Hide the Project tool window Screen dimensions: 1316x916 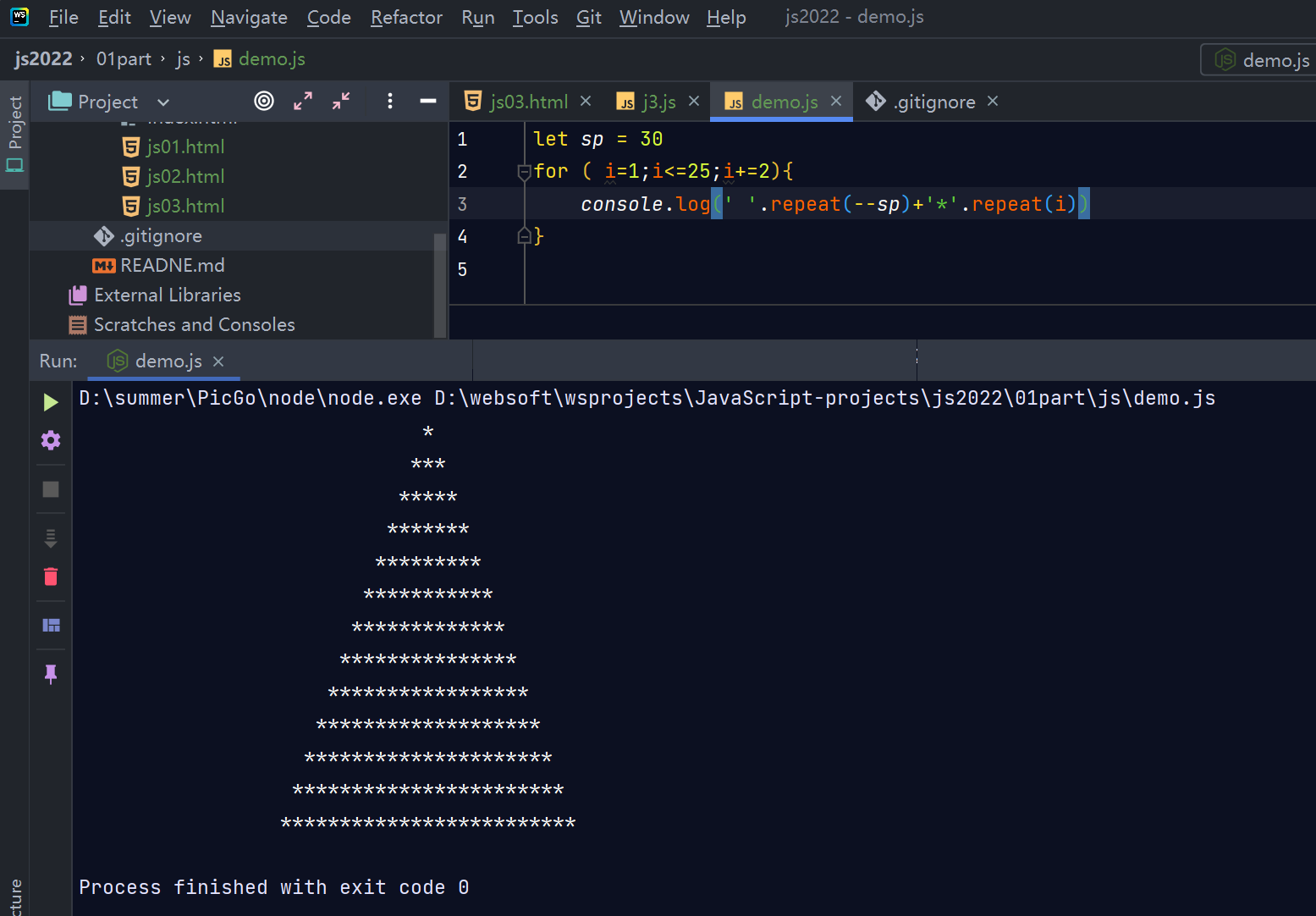(x=428, y=101)
